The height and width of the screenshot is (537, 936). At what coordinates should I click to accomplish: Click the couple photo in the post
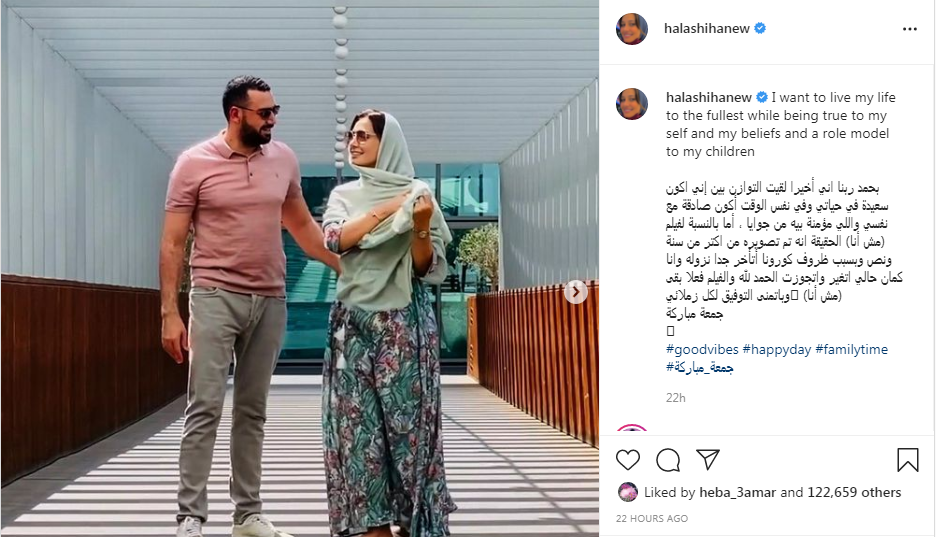(300, 268)
